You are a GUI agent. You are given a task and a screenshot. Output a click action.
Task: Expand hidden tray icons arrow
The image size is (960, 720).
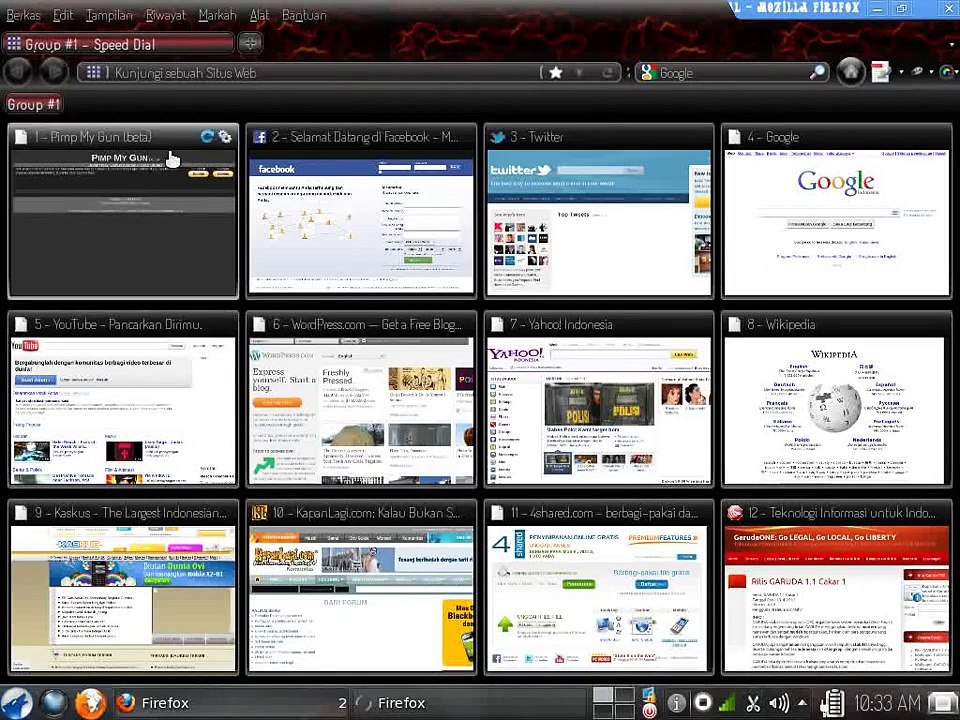click(802, 702)
